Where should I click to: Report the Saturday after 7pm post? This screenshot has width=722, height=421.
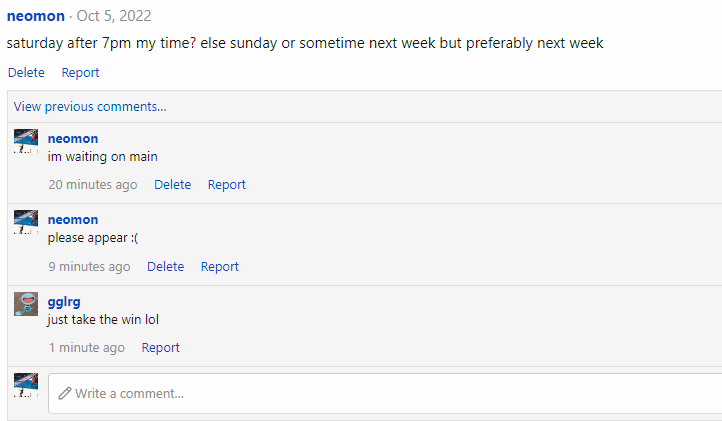coord(80,73)
